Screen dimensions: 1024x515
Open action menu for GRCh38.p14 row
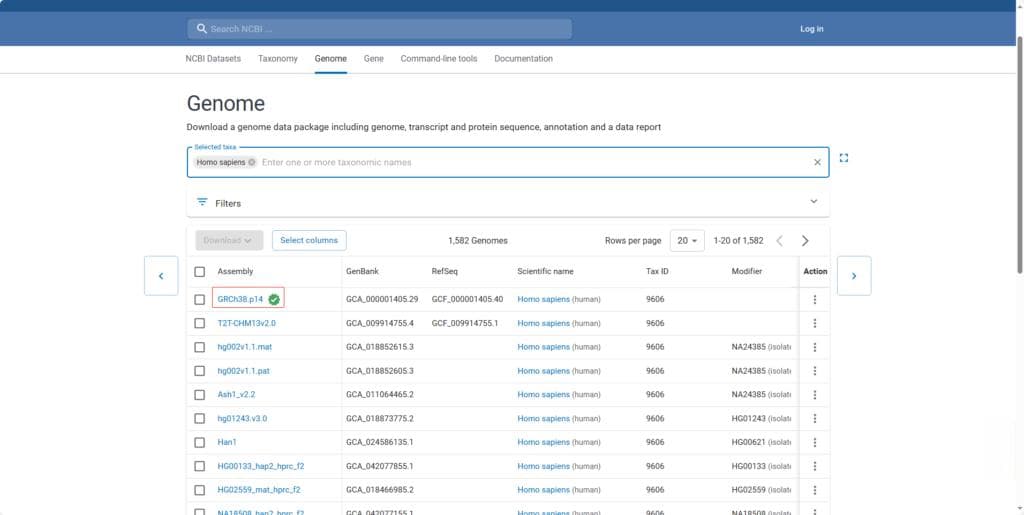tap(814, 300)
